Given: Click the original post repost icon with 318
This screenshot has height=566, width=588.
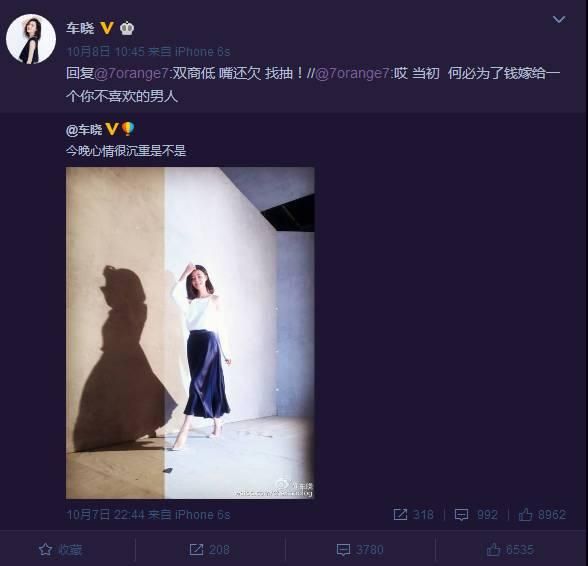Looking at the screenshot, I should 413,514.
